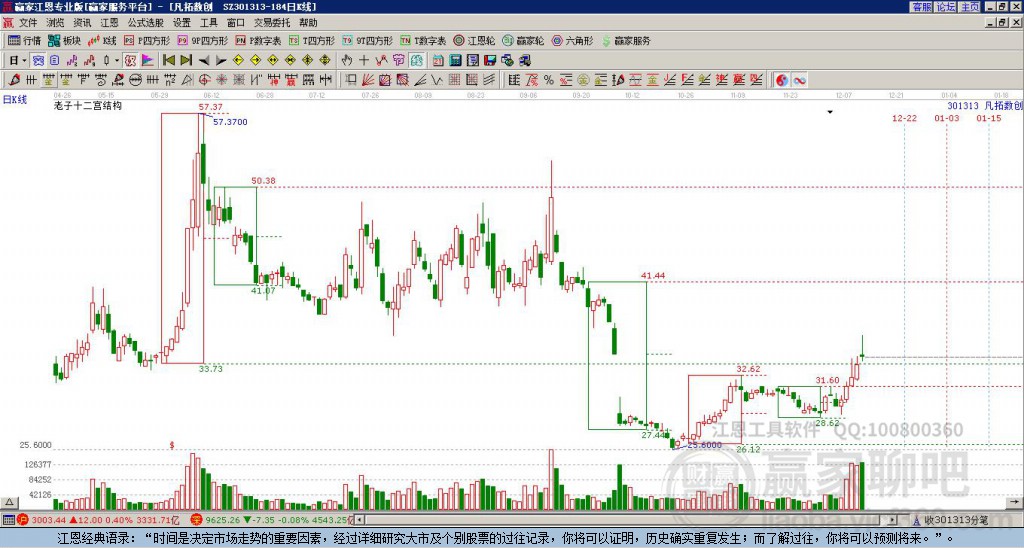This screenshot has width=1024, height=548.
Task: Click the save (floppy disk) icon
Action: [490, 61]
